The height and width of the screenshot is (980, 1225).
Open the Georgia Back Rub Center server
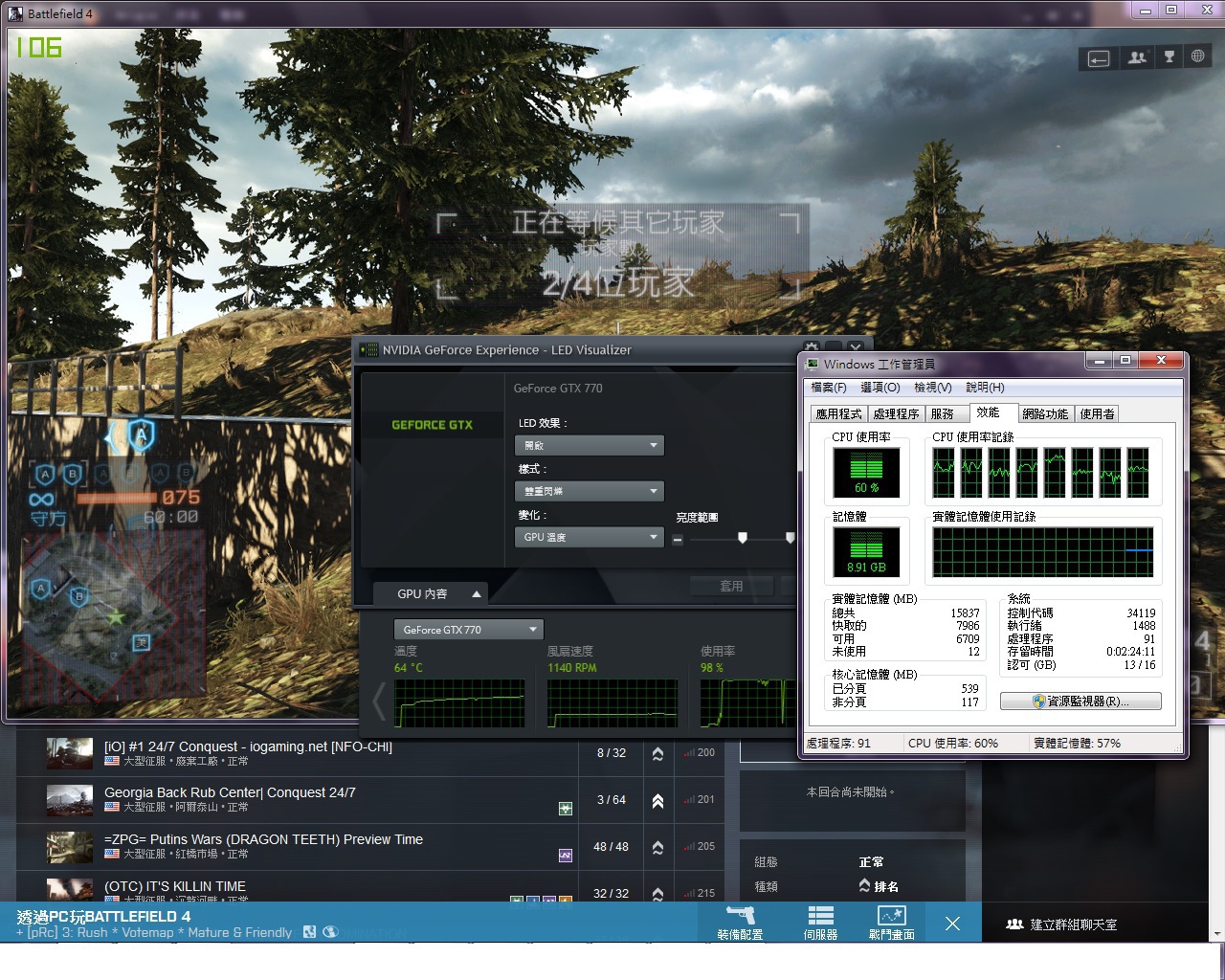click(x=230, y=792)
